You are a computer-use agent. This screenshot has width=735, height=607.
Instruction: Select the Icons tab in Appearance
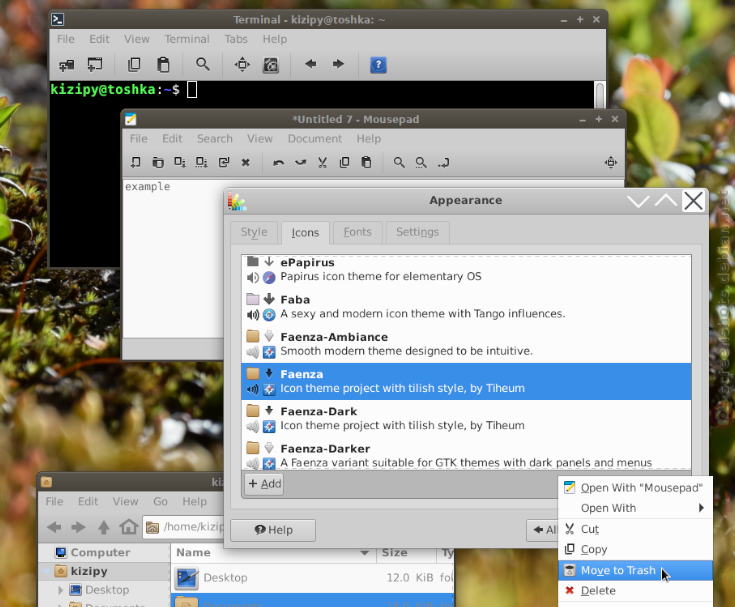(305, 233)
